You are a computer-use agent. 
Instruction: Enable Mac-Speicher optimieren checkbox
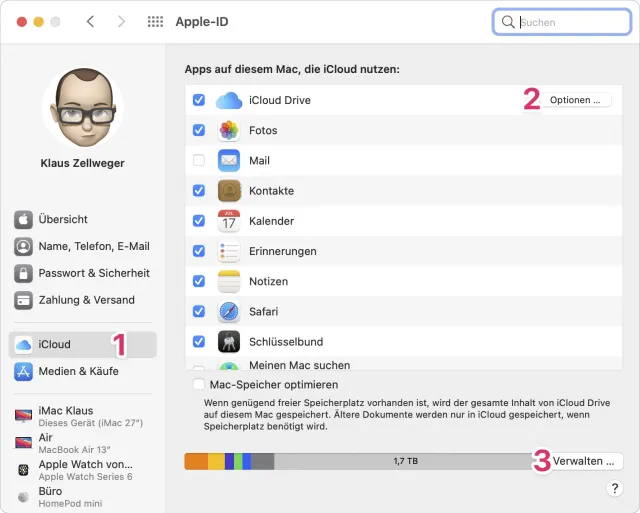[x=198, y=384]
